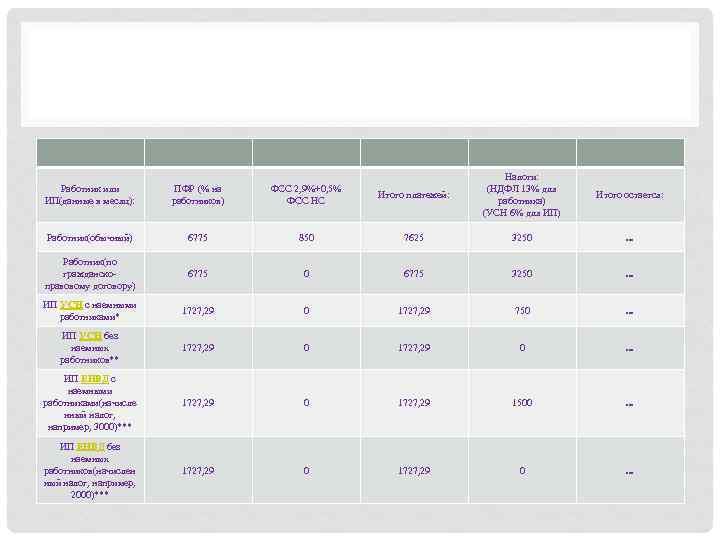The height and width of the screenshot is (540, 720).
Task: Click Итого остается dashes in Работник(обычный) row
Action: 630,240
